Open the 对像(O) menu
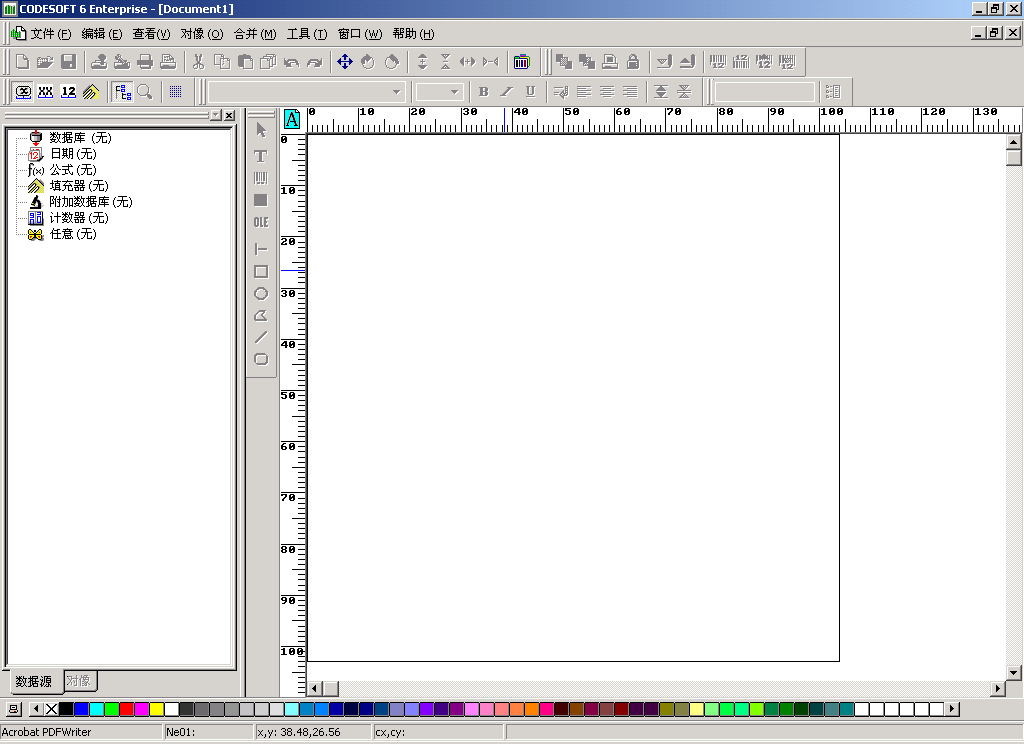 click(202, 34)
